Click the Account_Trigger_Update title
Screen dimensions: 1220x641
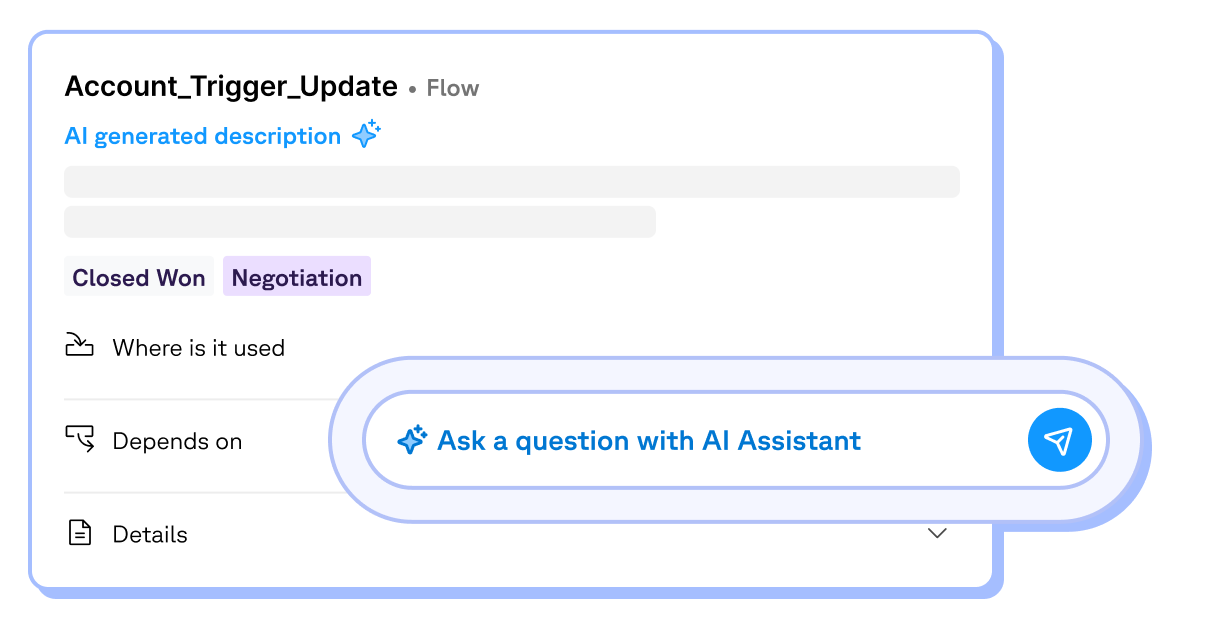[x=231, y=87]
